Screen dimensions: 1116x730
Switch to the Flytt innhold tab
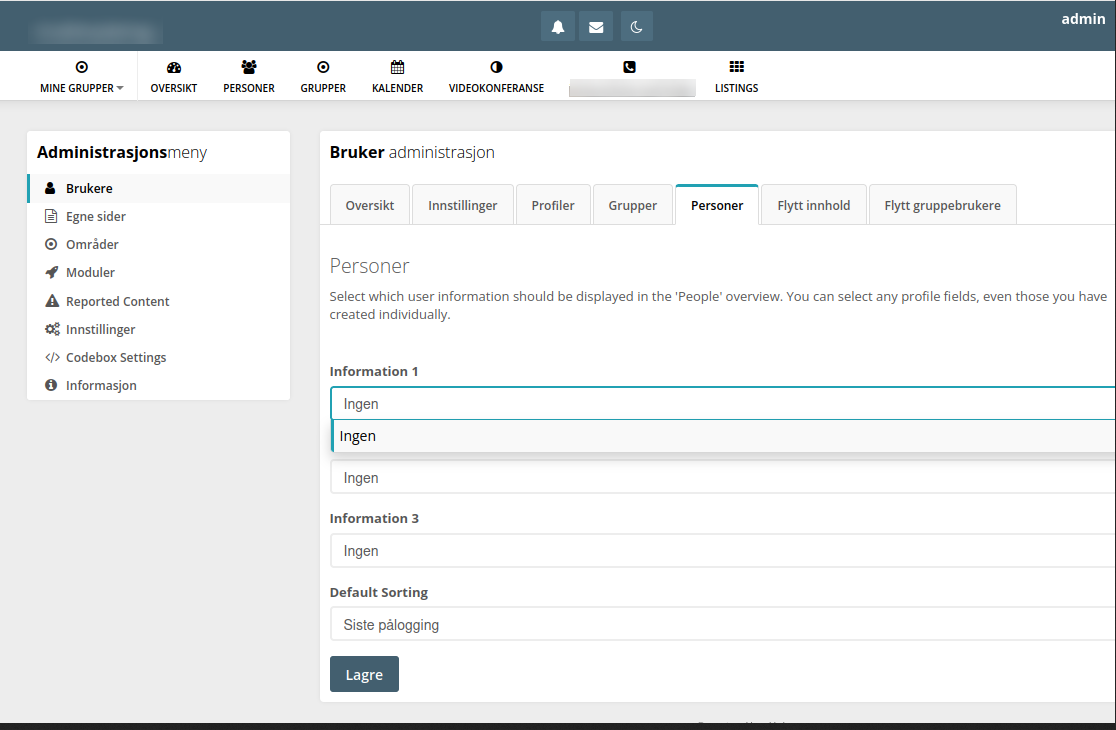coord(813,205)
